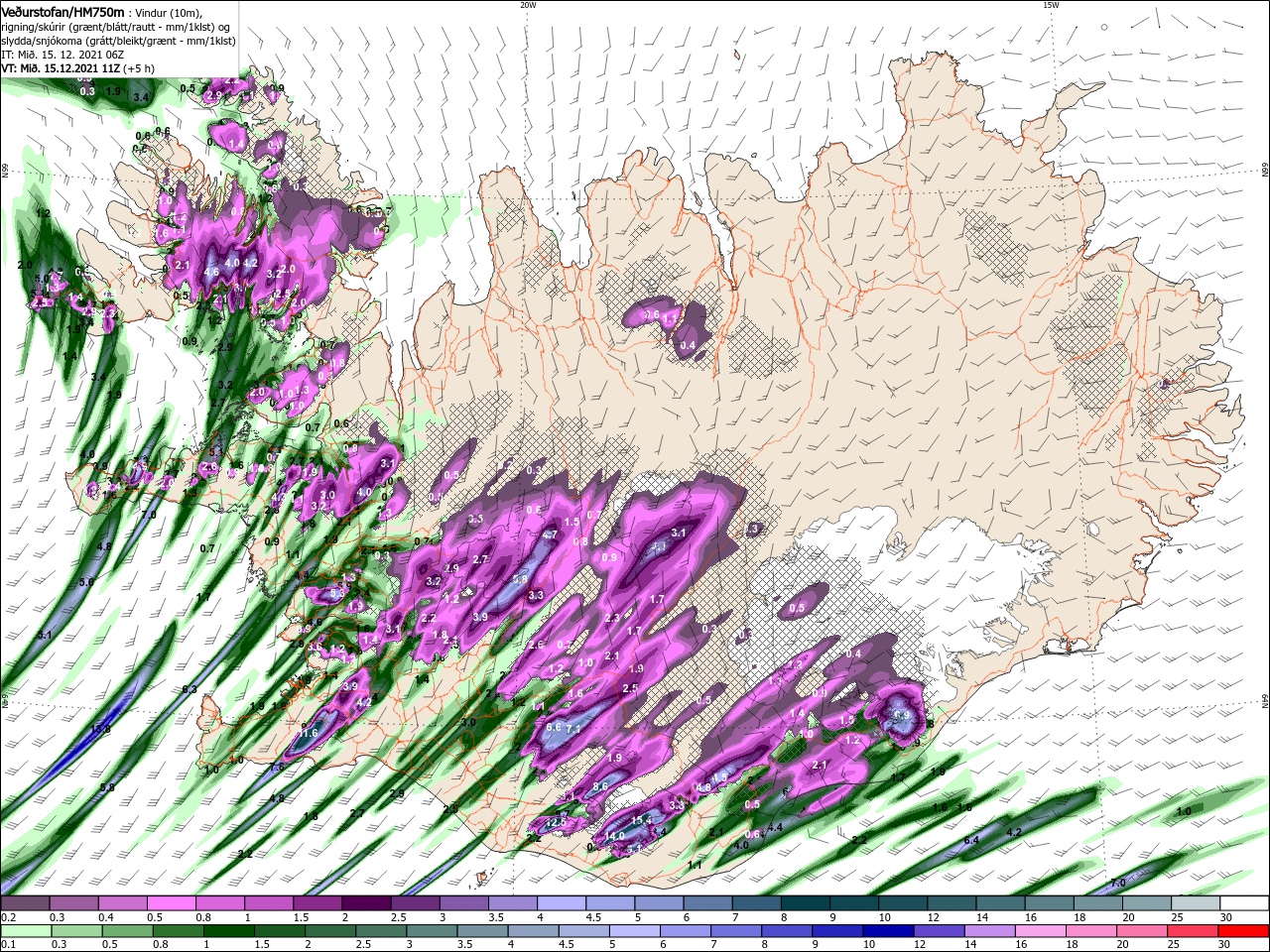The height and width of the screenshot is (952, 1270).
Task: Select the bright pink 0.5–0.8 swatch, upper legend row
Action: [171, 903]
